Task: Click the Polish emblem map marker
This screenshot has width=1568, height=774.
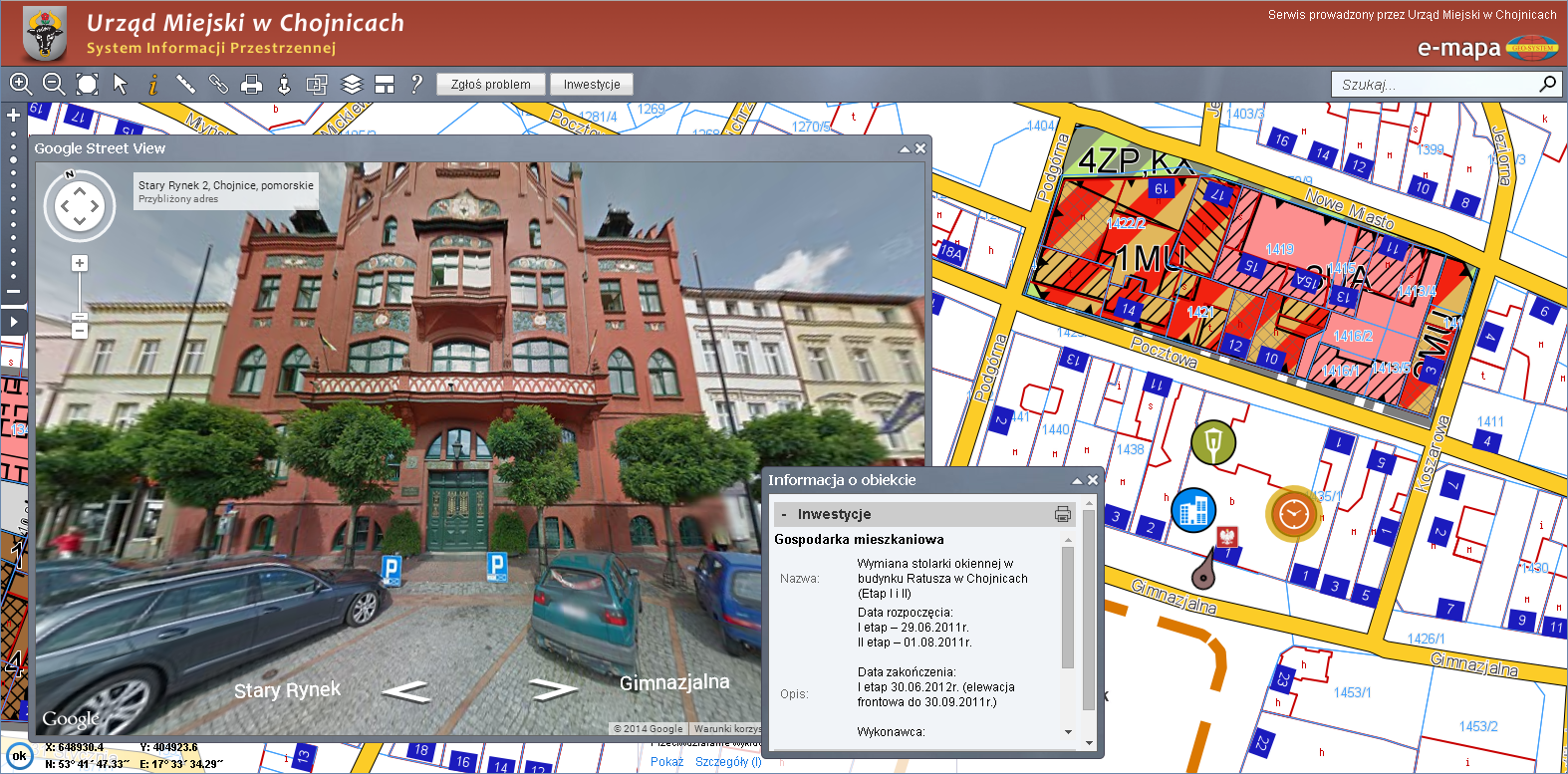Action: [1228, 537]
